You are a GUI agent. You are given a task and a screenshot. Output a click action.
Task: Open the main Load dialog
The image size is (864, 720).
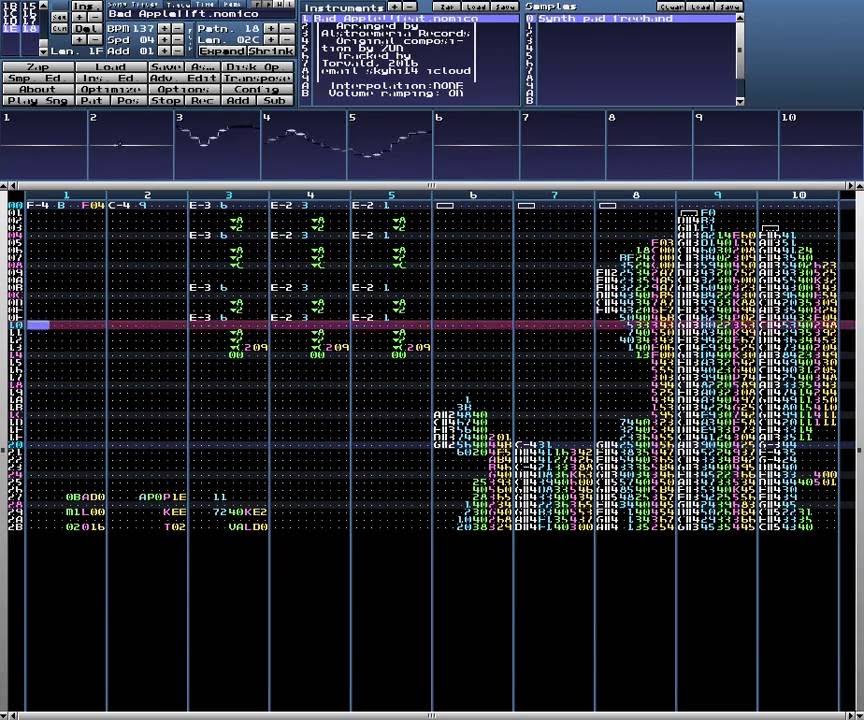pos(111,67)
